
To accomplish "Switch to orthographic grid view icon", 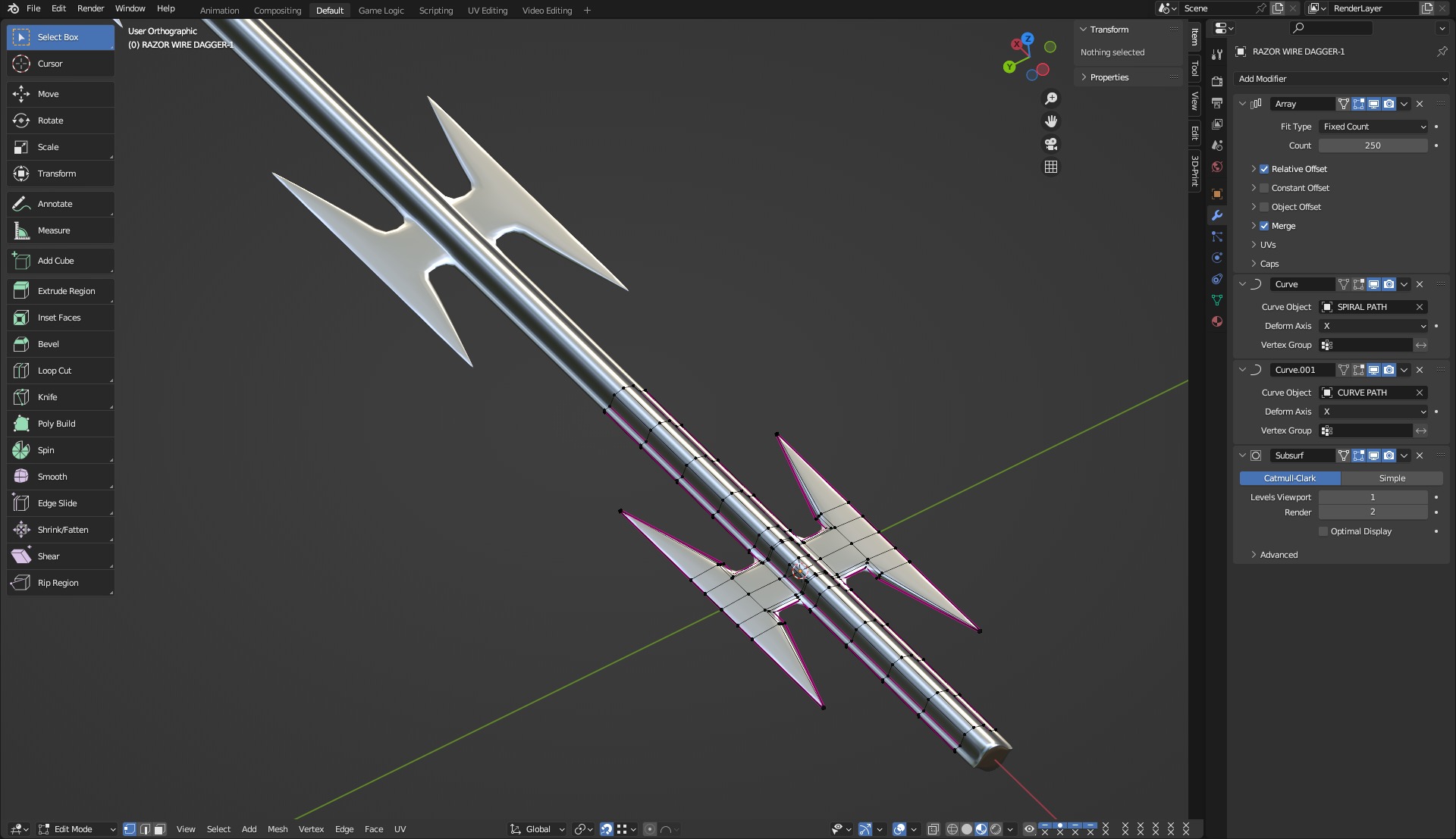I will pos(1051,167).
